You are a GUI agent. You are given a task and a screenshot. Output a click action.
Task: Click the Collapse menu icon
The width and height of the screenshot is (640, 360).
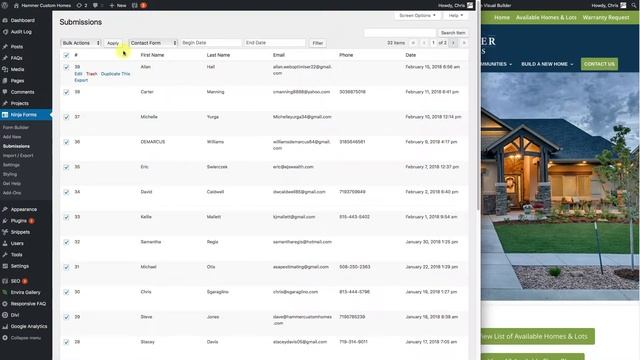coord(5,338)
